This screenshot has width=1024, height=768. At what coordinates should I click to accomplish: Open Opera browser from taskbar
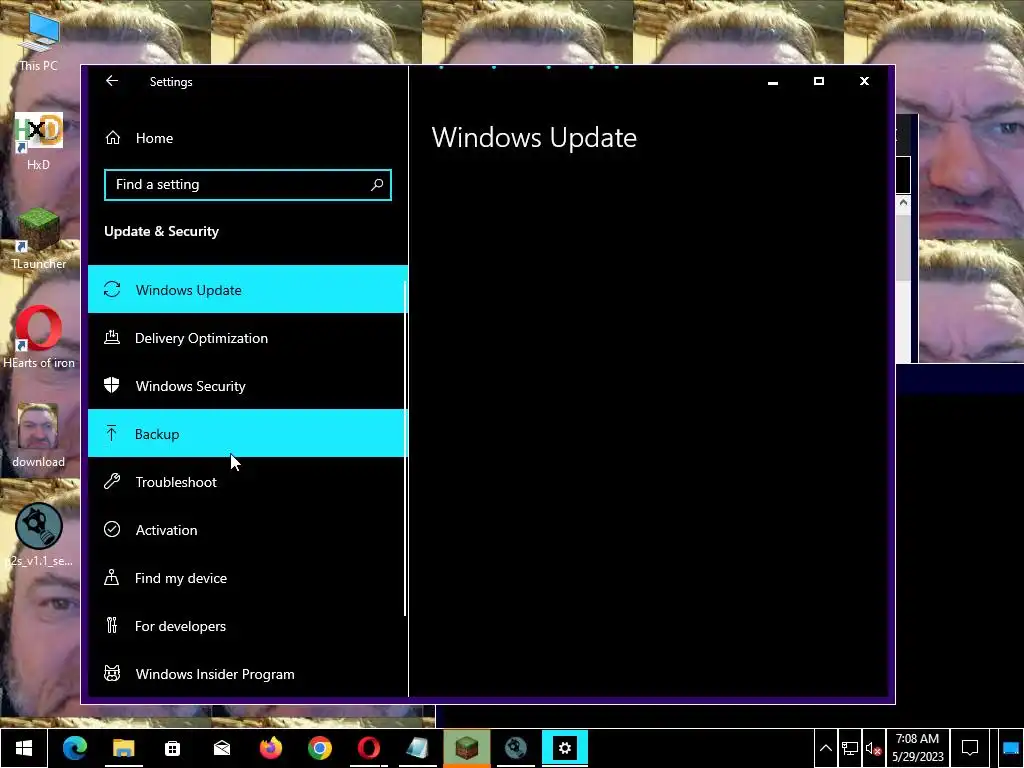pos(368,748)
